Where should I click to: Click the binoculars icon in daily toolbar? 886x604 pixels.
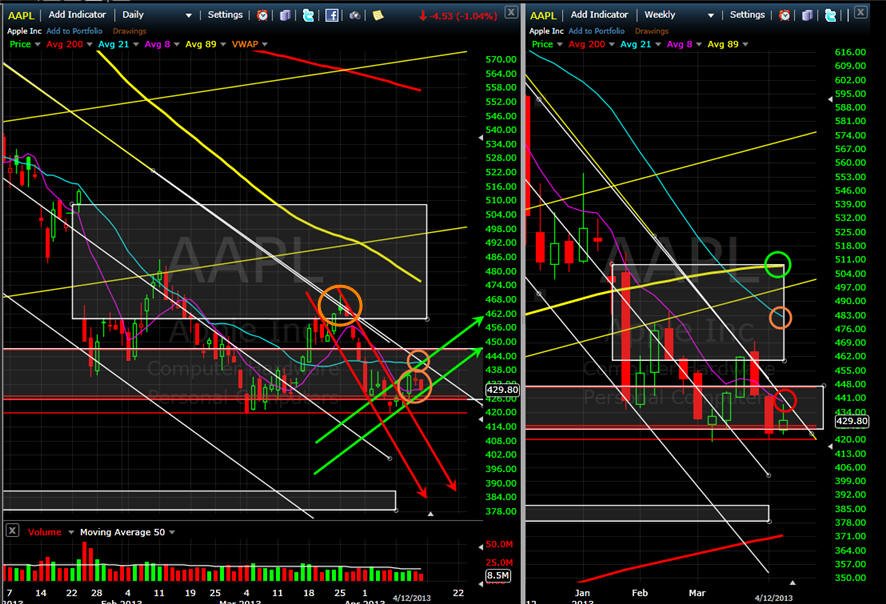click(x=355, y=15)
